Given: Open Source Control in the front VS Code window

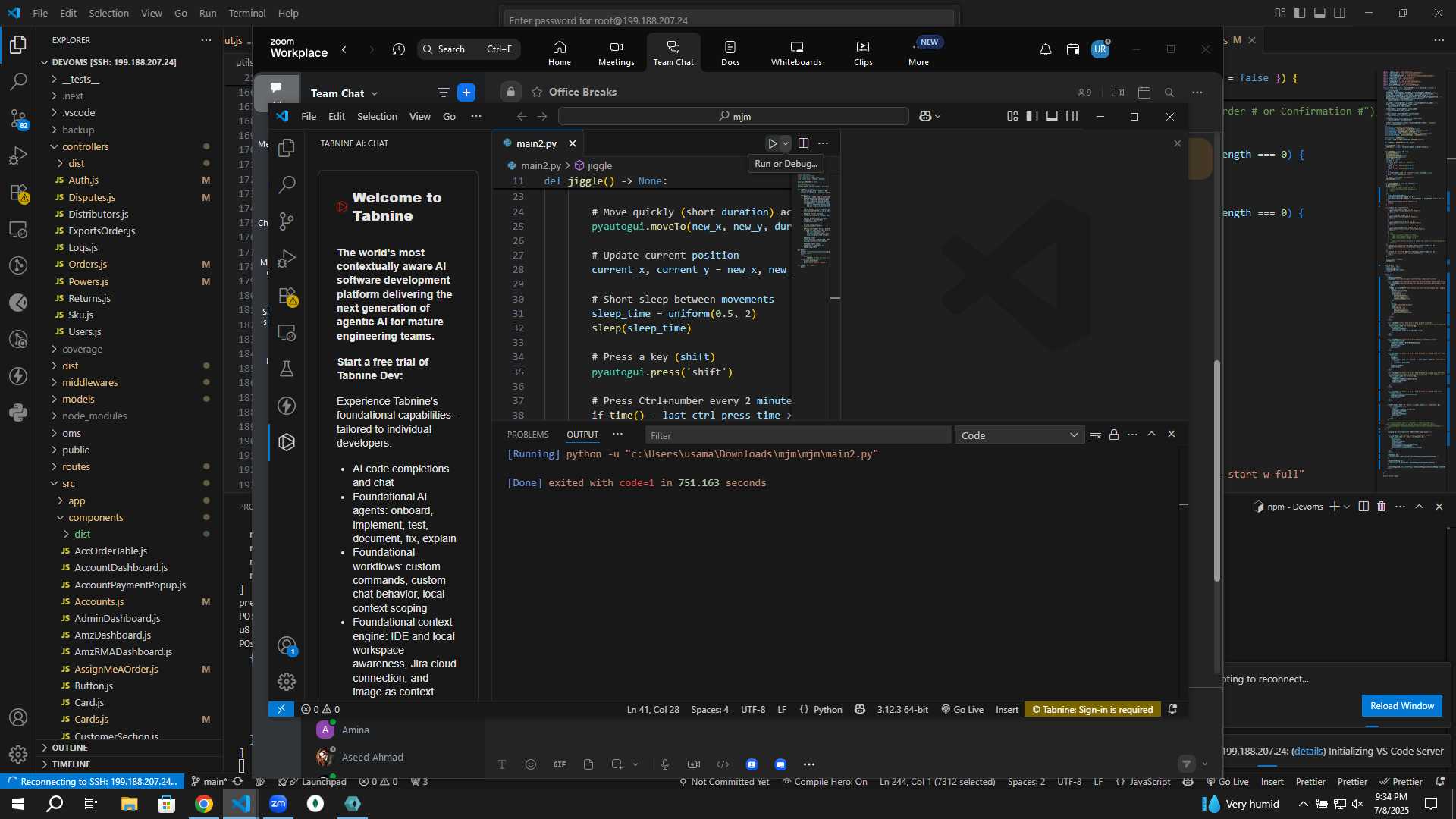Looking at the screenshot, I should click(x=287, y=221).
